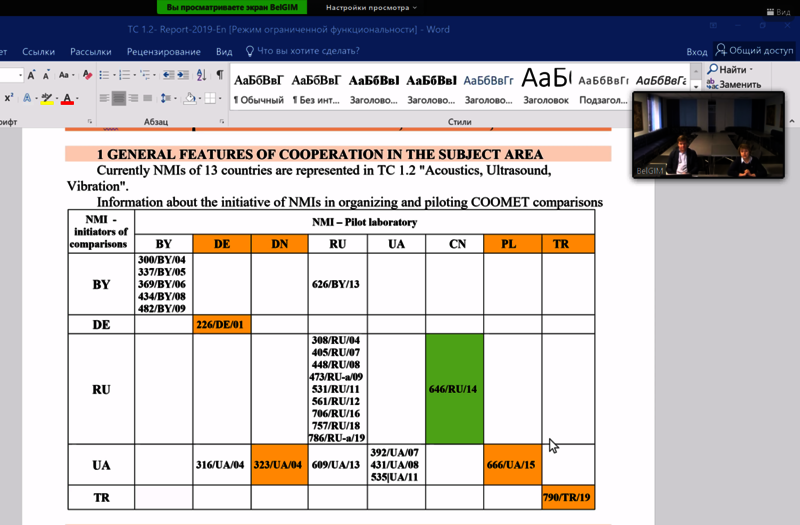Click the numbered list icon
The image size is (800, 525).
click(x=126, y=75)
